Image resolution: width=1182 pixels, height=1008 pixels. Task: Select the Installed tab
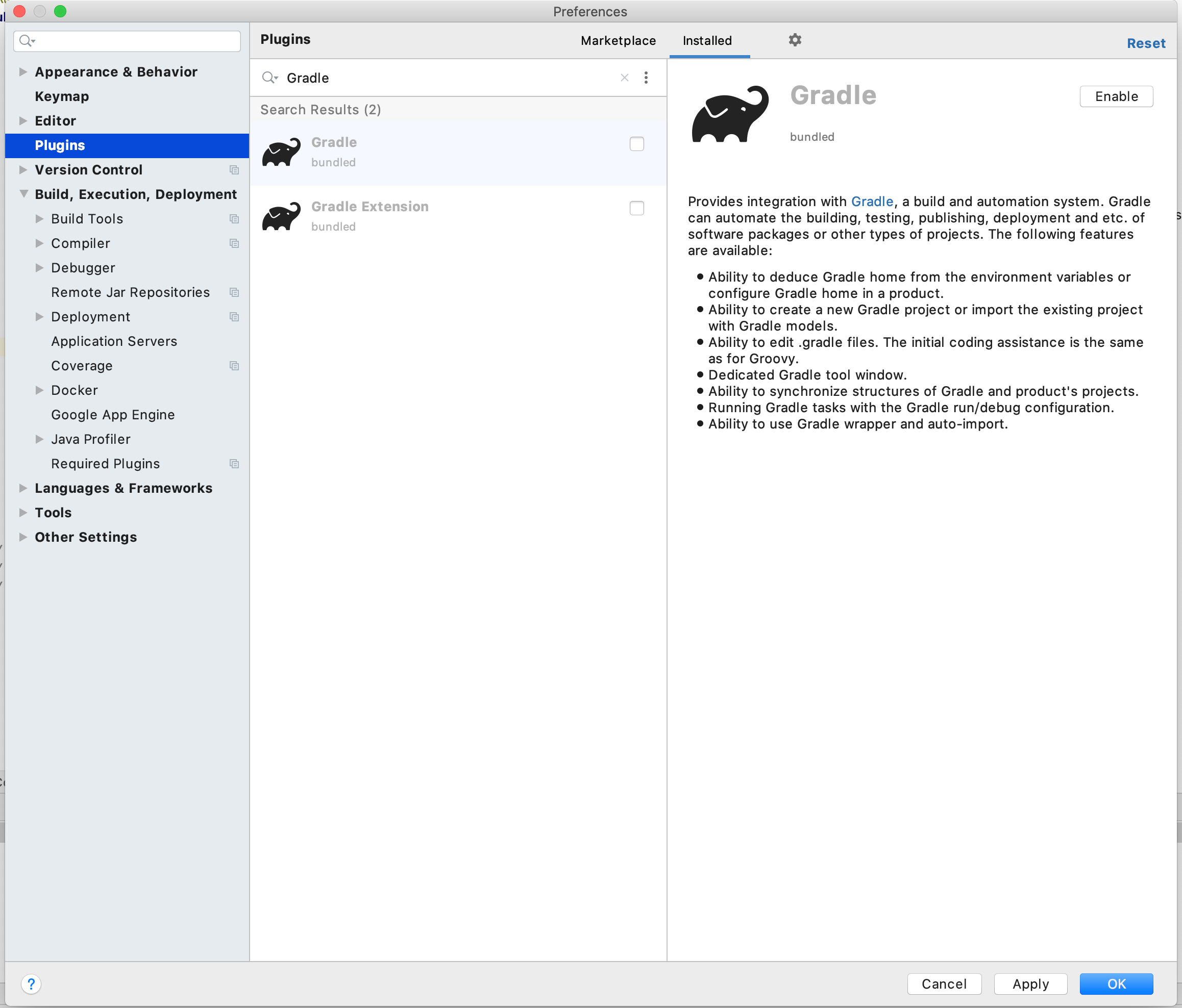click(707, 40)
